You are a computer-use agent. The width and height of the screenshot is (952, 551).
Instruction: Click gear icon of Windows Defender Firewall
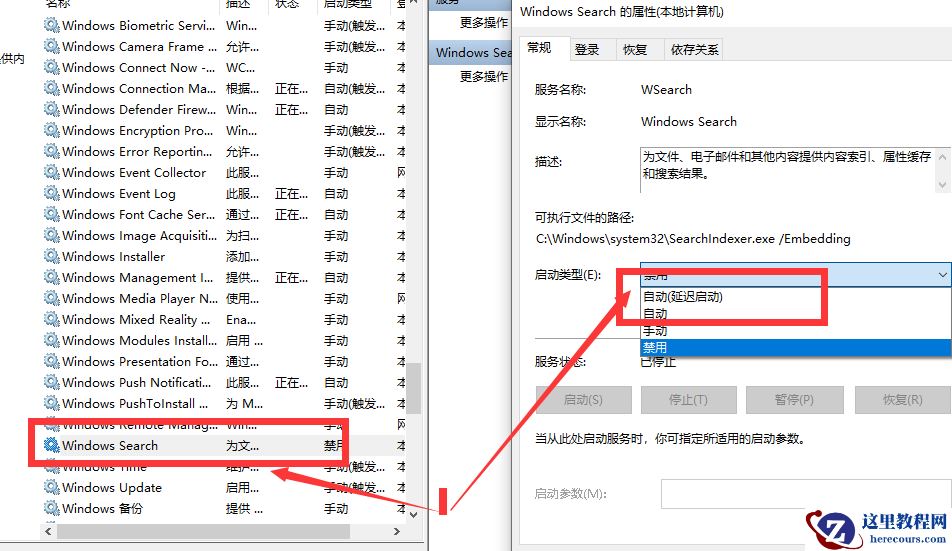tap(52, 109)
